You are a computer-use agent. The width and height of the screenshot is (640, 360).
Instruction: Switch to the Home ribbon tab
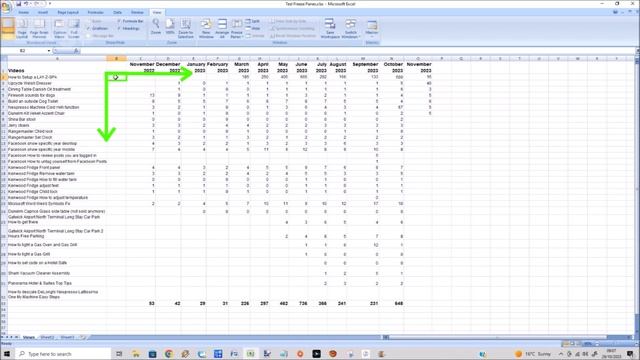pos(24,13)
